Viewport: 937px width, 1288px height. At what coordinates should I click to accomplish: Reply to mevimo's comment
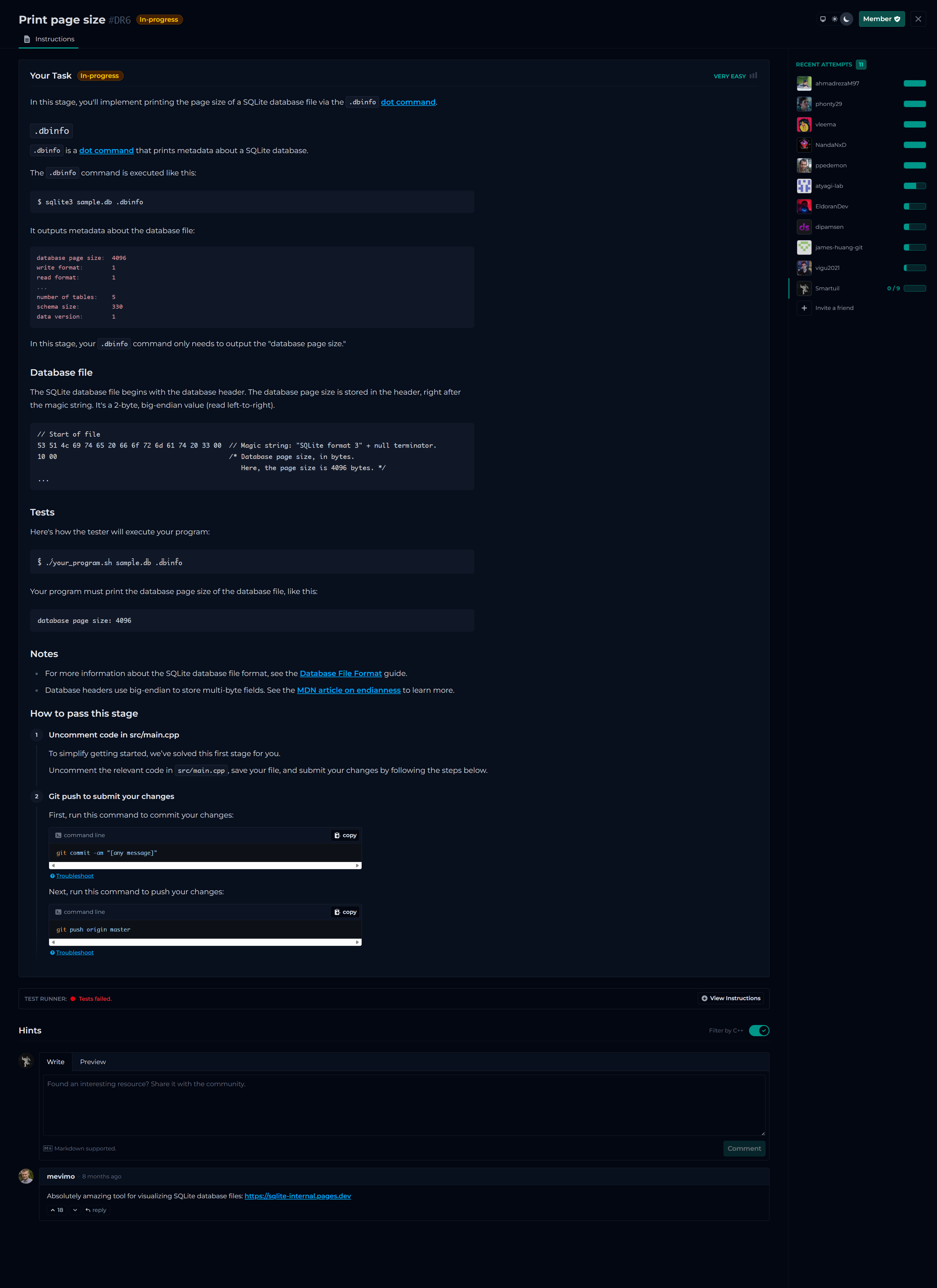[96, 1210]
